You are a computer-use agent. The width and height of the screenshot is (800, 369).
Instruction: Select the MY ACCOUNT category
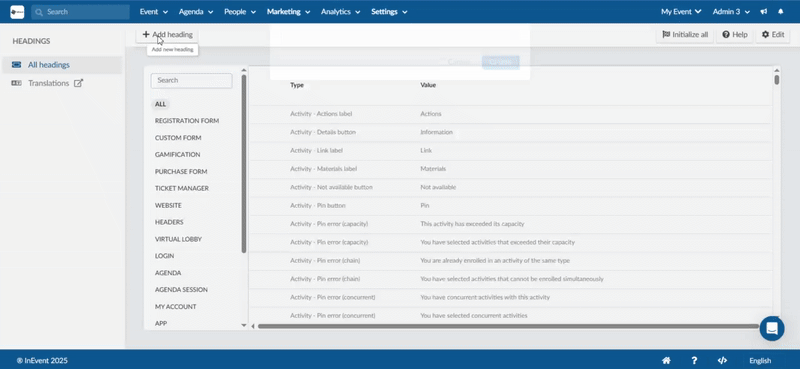pyautogui.click(x=176, y=307)
